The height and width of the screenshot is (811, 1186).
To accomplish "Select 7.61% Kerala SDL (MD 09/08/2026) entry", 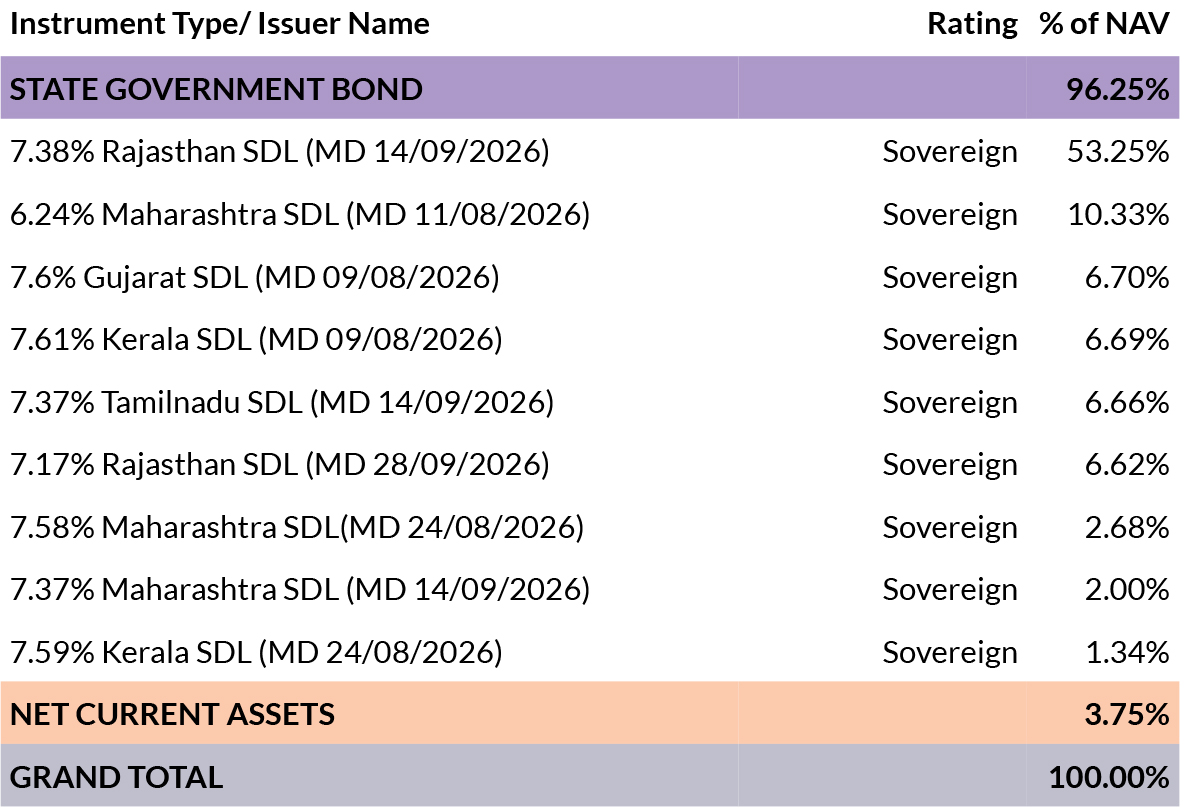I will (x=256, y=340).
